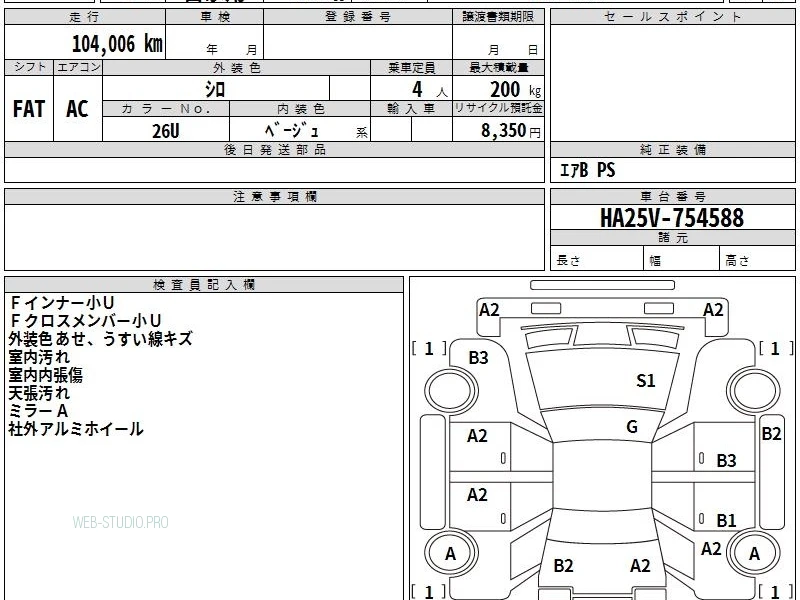
Task: Select the note Fインナー小U
Action: point(62,303)
